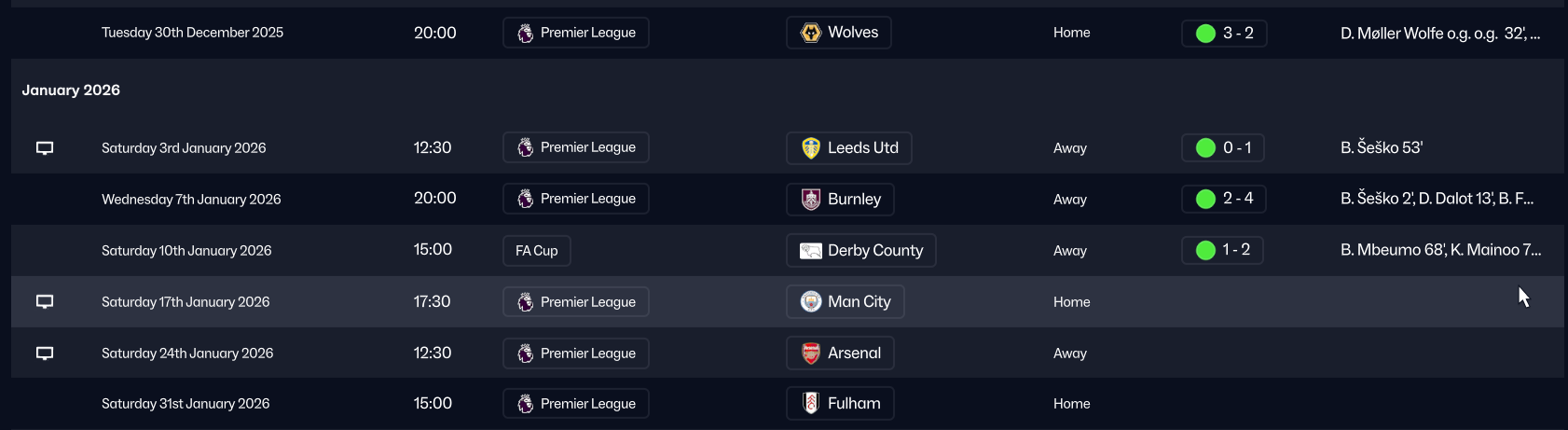The image size is (1568, 430).
Task: Click Premier League tag on Wolves row
Action: click(576, 33)
